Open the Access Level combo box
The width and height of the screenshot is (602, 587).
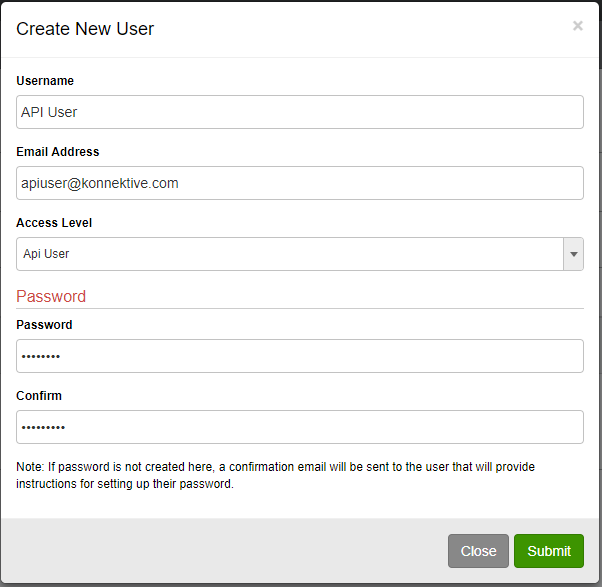(x=299, y=254)
